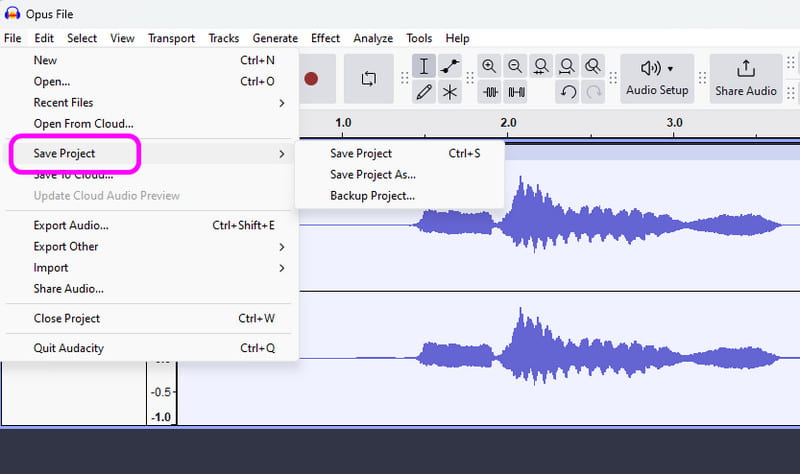Viewport: 800px width, 474px height.
Task: Click the -1.0 vertical scale label
Action: pos(161,417)
